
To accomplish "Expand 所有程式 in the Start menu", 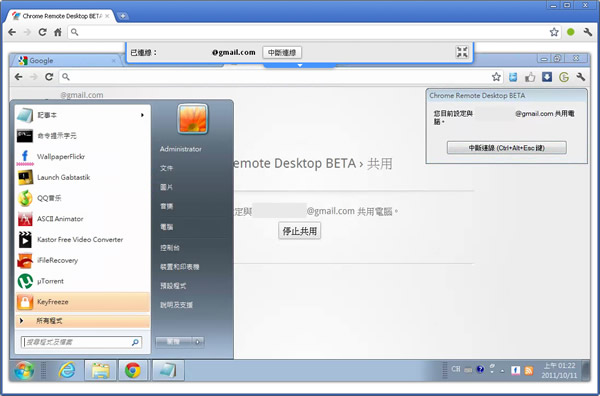I will click(83, 321).
